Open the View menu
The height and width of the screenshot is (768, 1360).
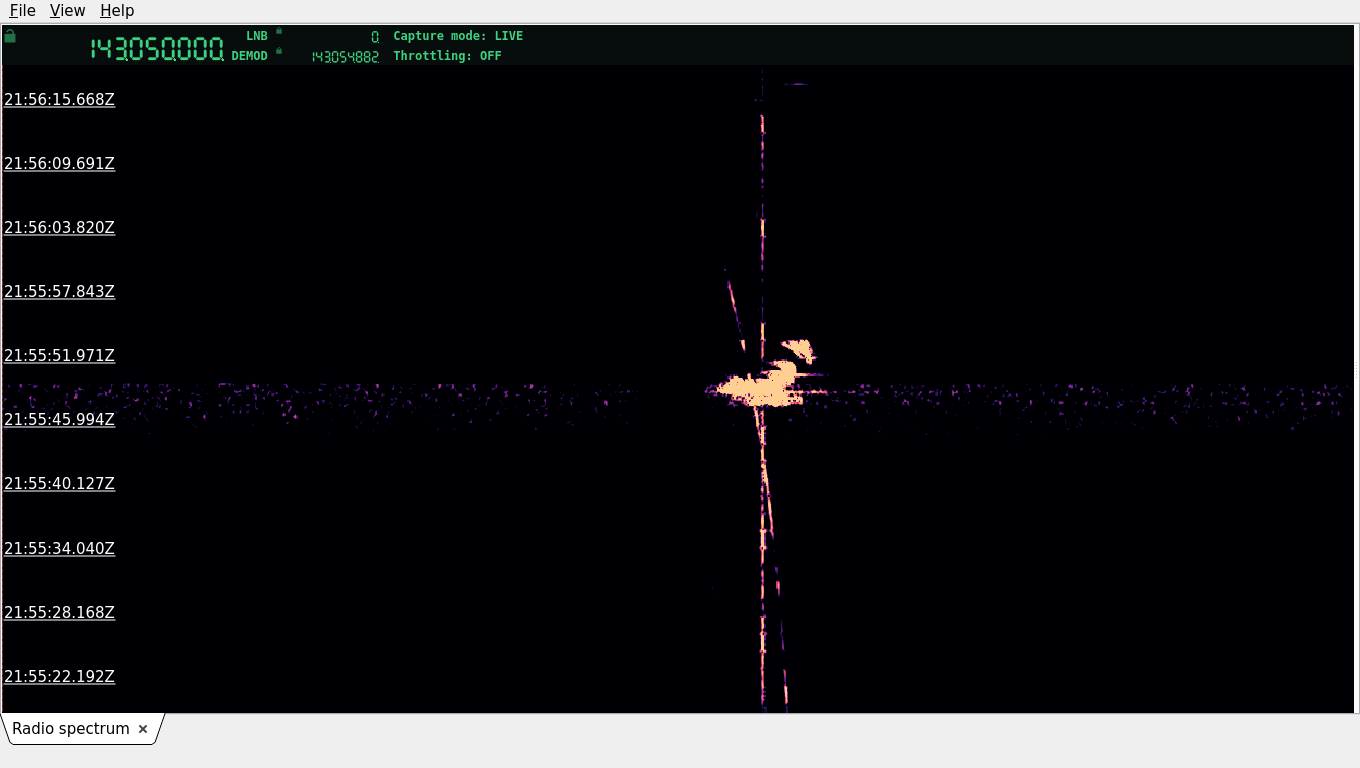click(x=67, y=10)
